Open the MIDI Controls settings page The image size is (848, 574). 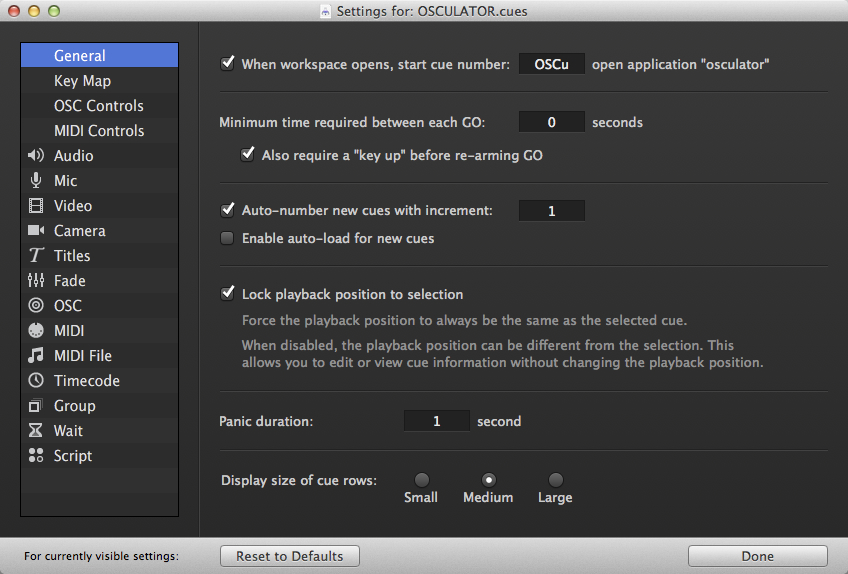(x=99, y=131)
